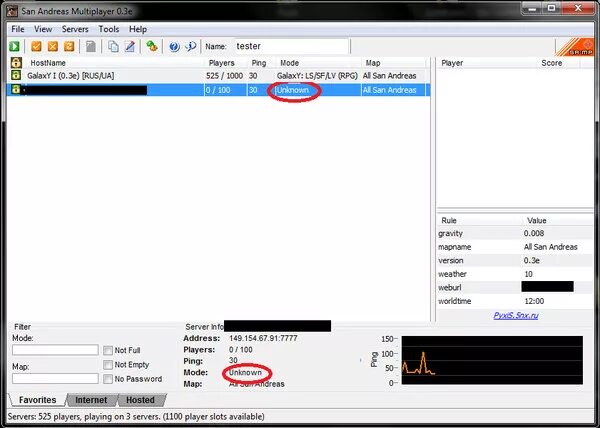Viewport: 600px width, 428px height.
Task: Open the Servers menu
Action: (75, 29)
